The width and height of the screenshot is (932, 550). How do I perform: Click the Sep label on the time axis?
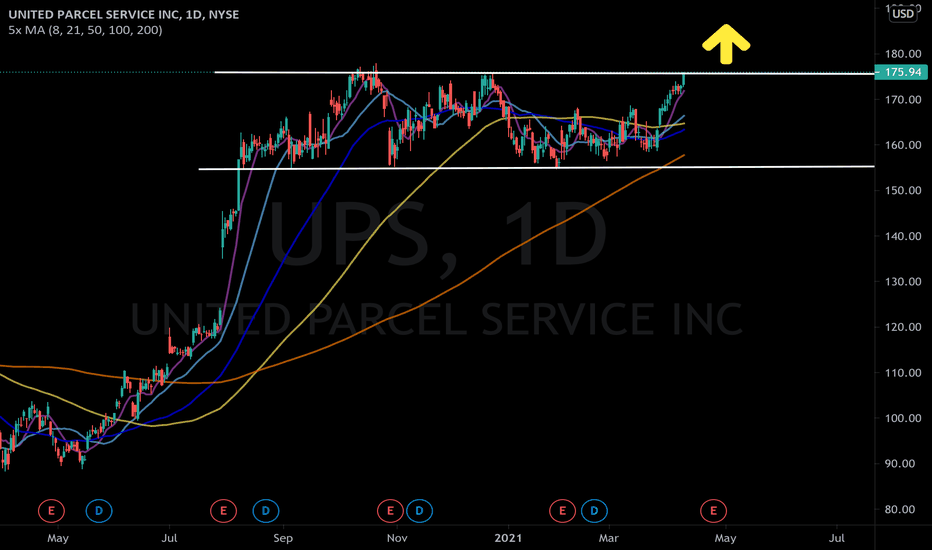[283, 538]
